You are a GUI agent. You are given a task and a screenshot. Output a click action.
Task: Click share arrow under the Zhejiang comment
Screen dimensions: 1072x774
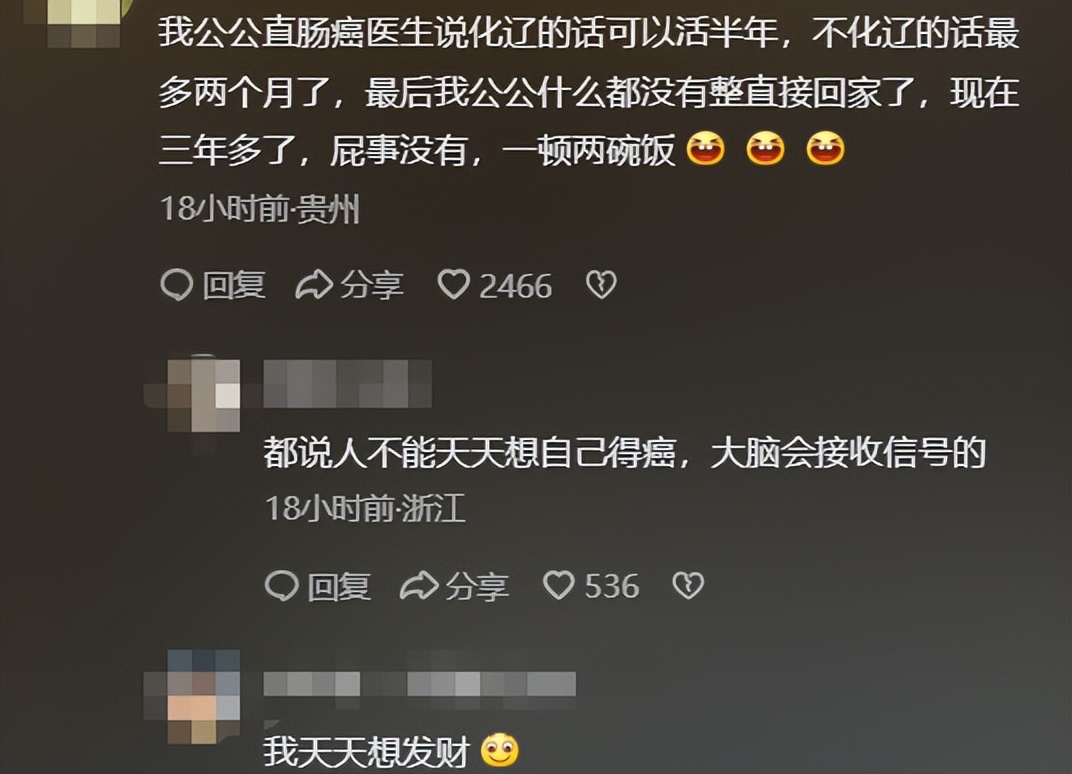click(419, 586)
